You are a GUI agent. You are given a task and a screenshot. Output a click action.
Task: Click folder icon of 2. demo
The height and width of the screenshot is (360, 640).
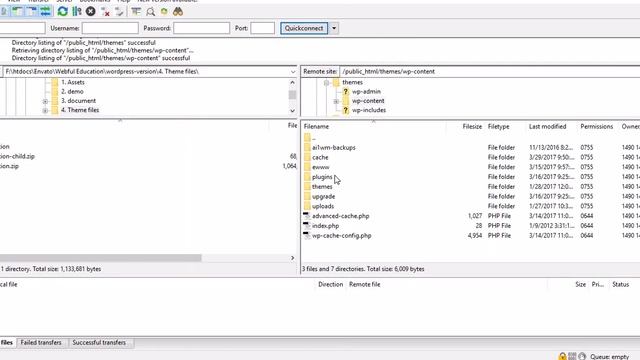tap(55, 91)
